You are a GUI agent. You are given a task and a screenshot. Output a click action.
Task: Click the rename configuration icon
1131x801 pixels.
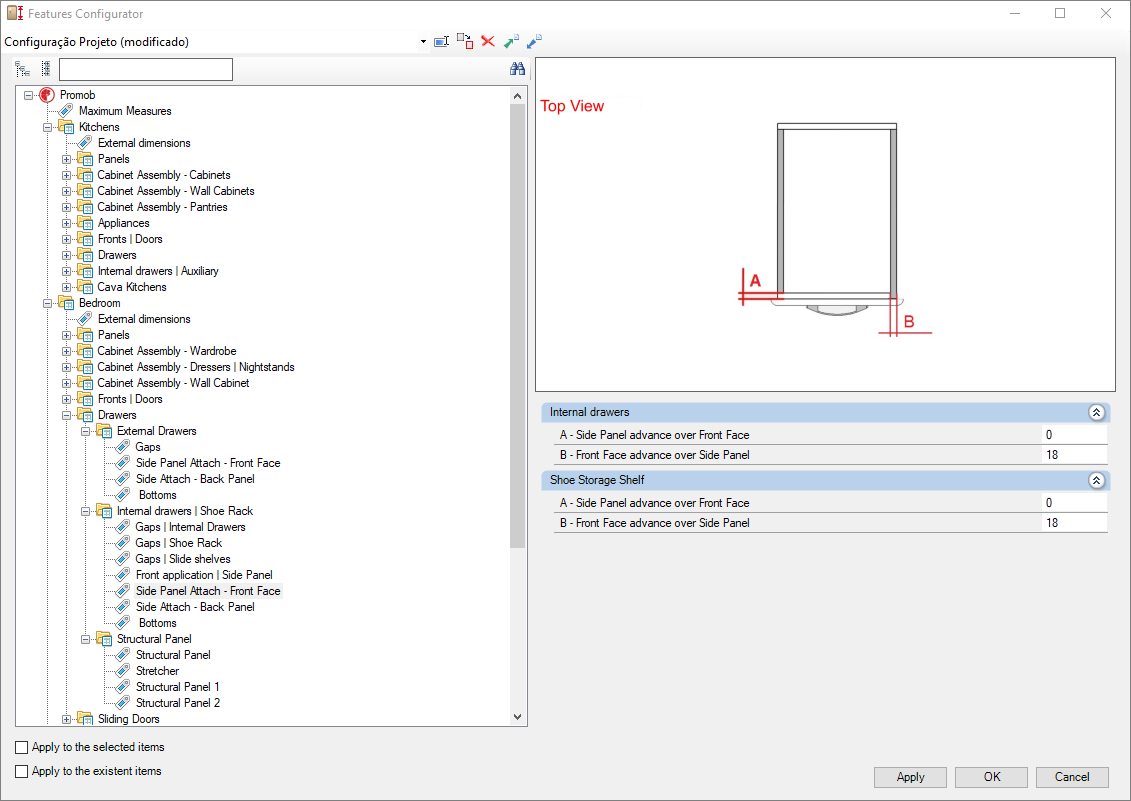point(441,42)
